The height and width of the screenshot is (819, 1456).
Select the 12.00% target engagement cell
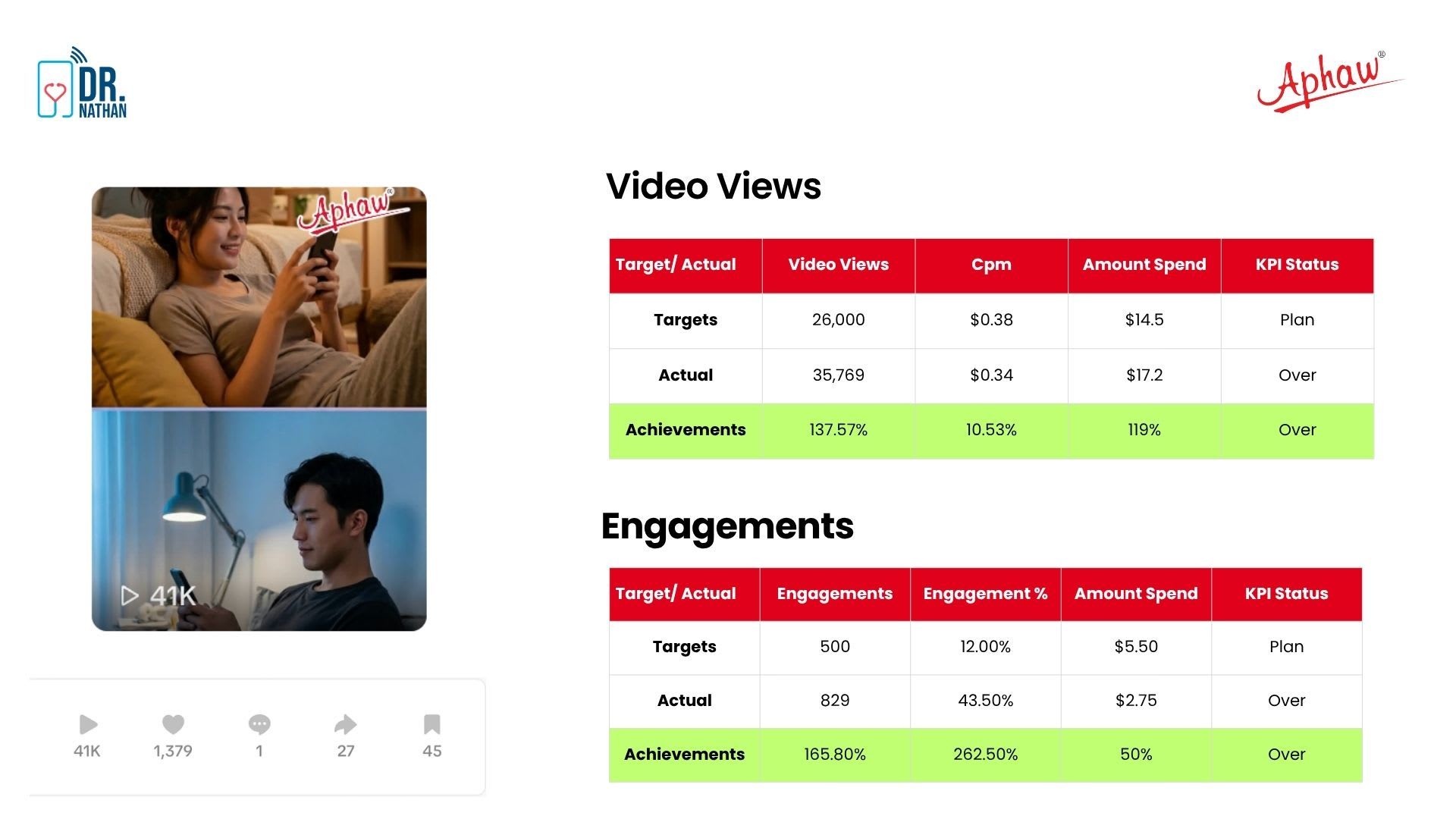(985, 647)
